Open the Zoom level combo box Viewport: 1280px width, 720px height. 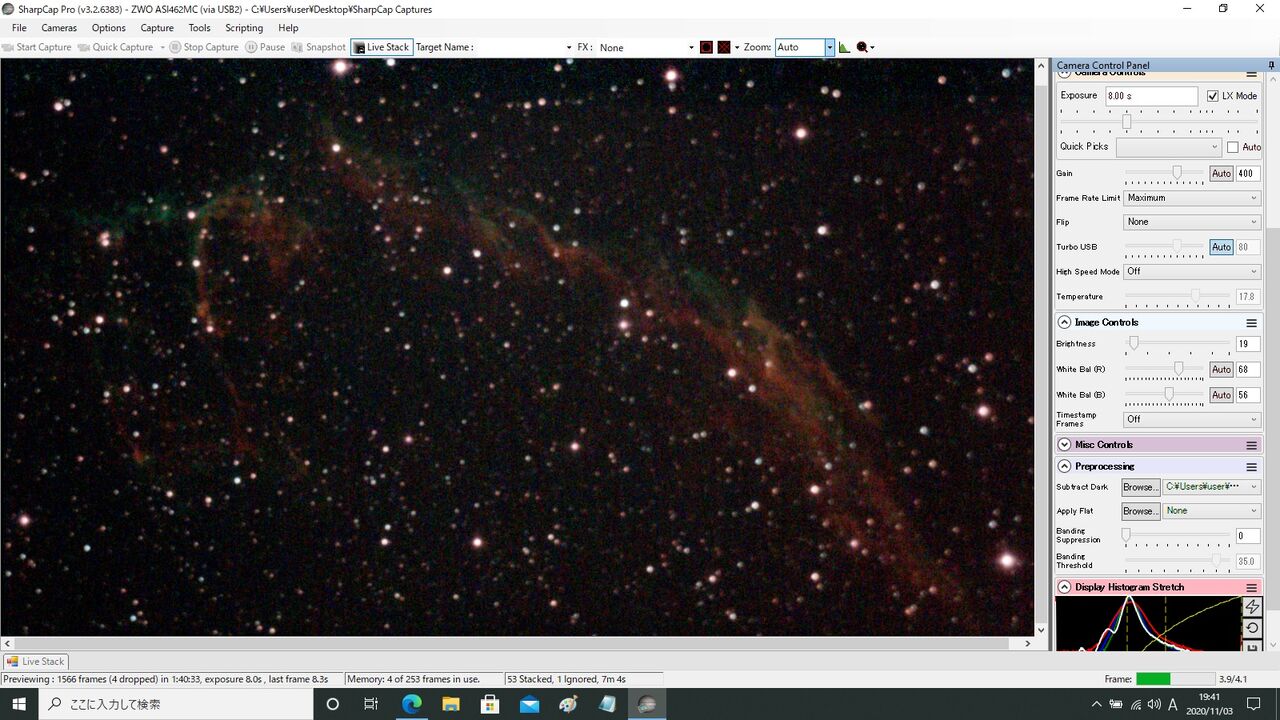coord(804,47)
